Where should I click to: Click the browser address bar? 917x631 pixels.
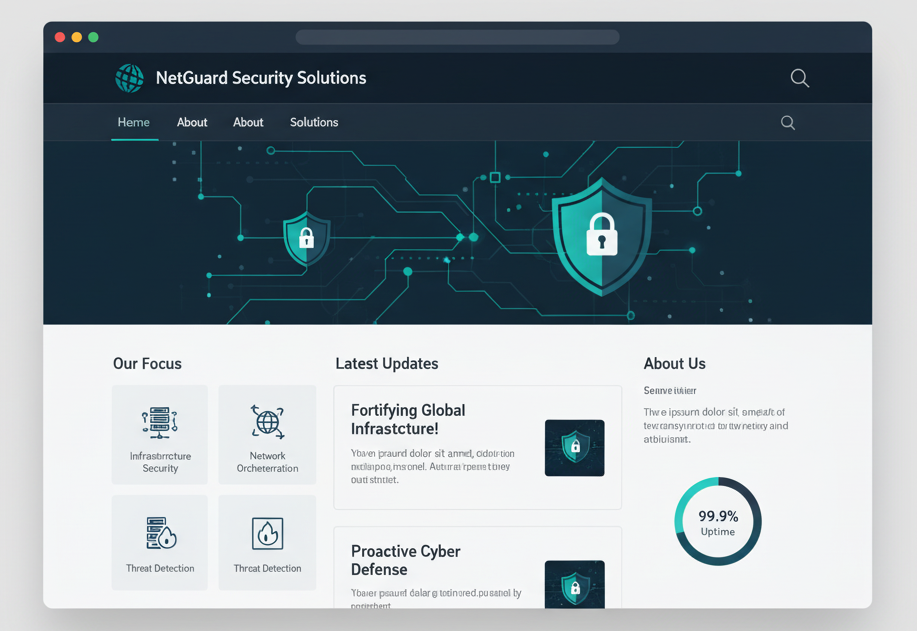tap(456, 36)
